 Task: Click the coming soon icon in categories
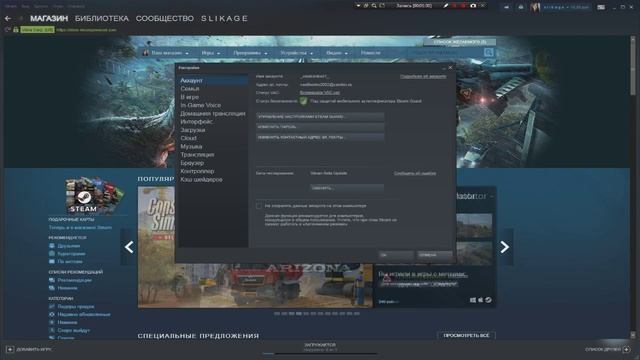point(52,330)
